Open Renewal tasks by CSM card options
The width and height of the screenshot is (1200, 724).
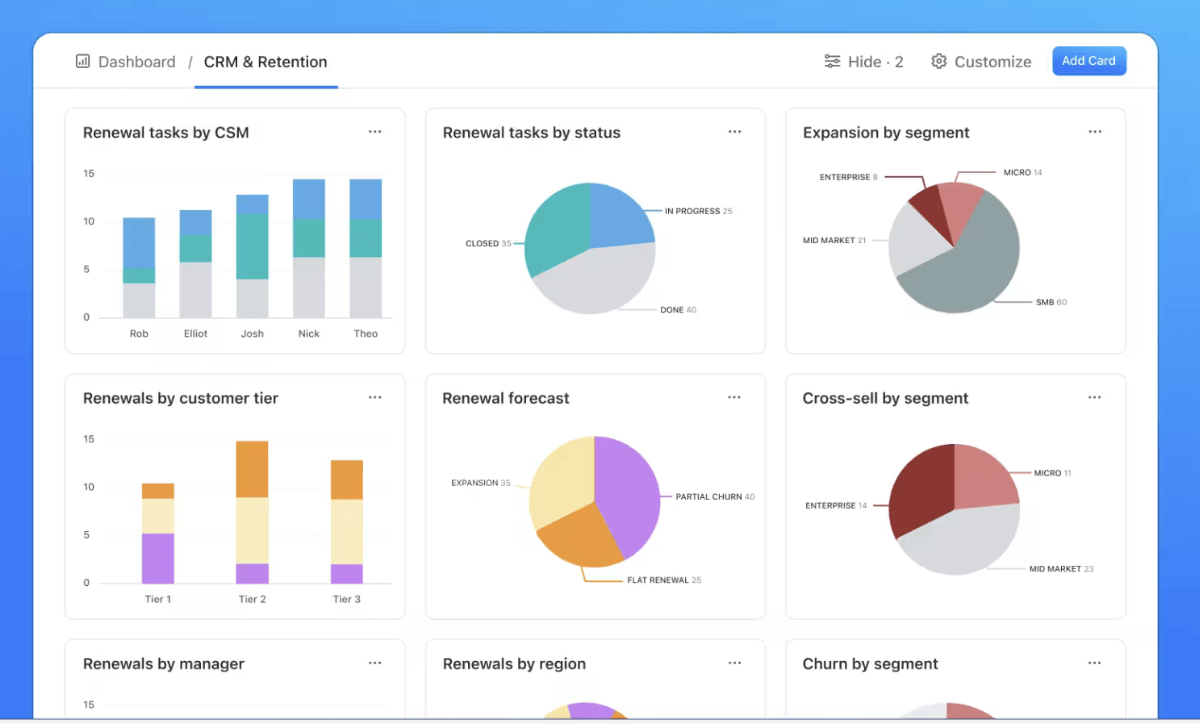[x=375, y=132]
